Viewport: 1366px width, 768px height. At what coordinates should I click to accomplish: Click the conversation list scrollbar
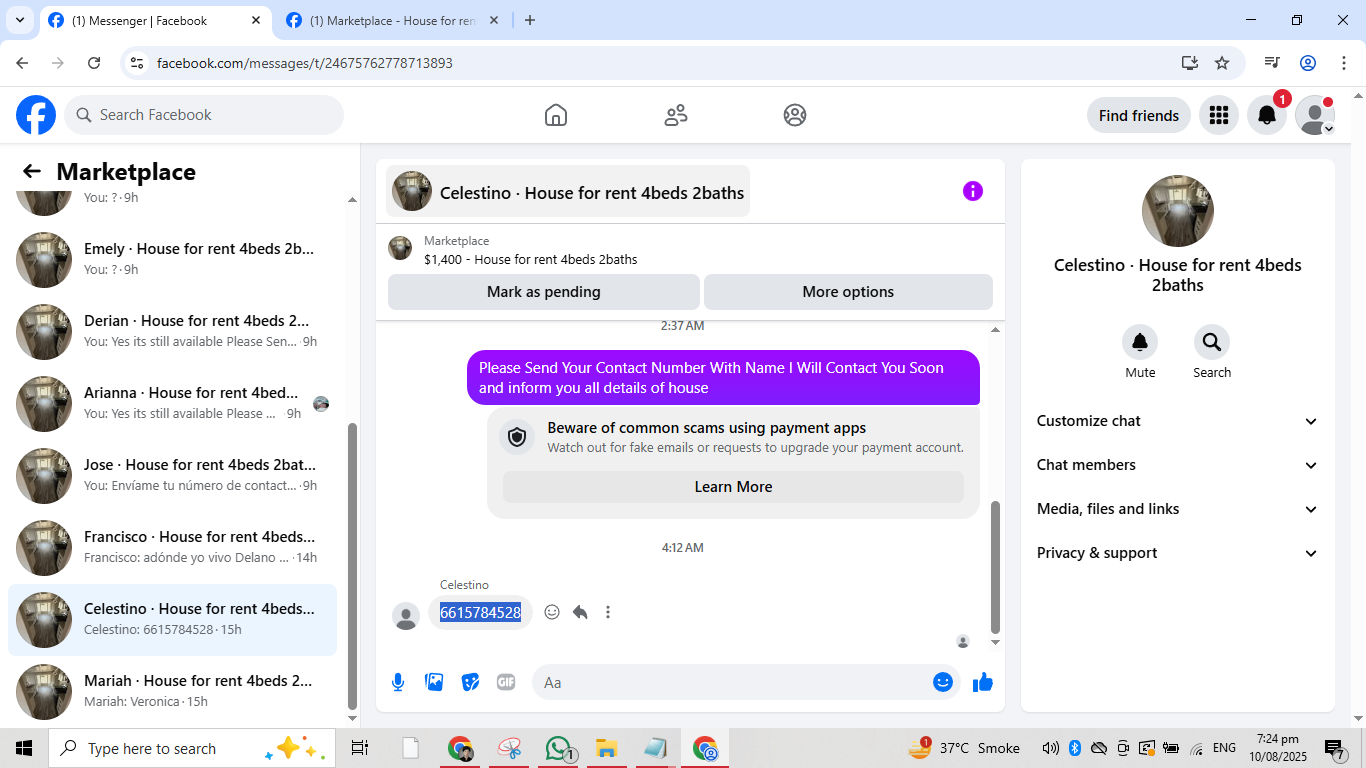click(352, 565)
